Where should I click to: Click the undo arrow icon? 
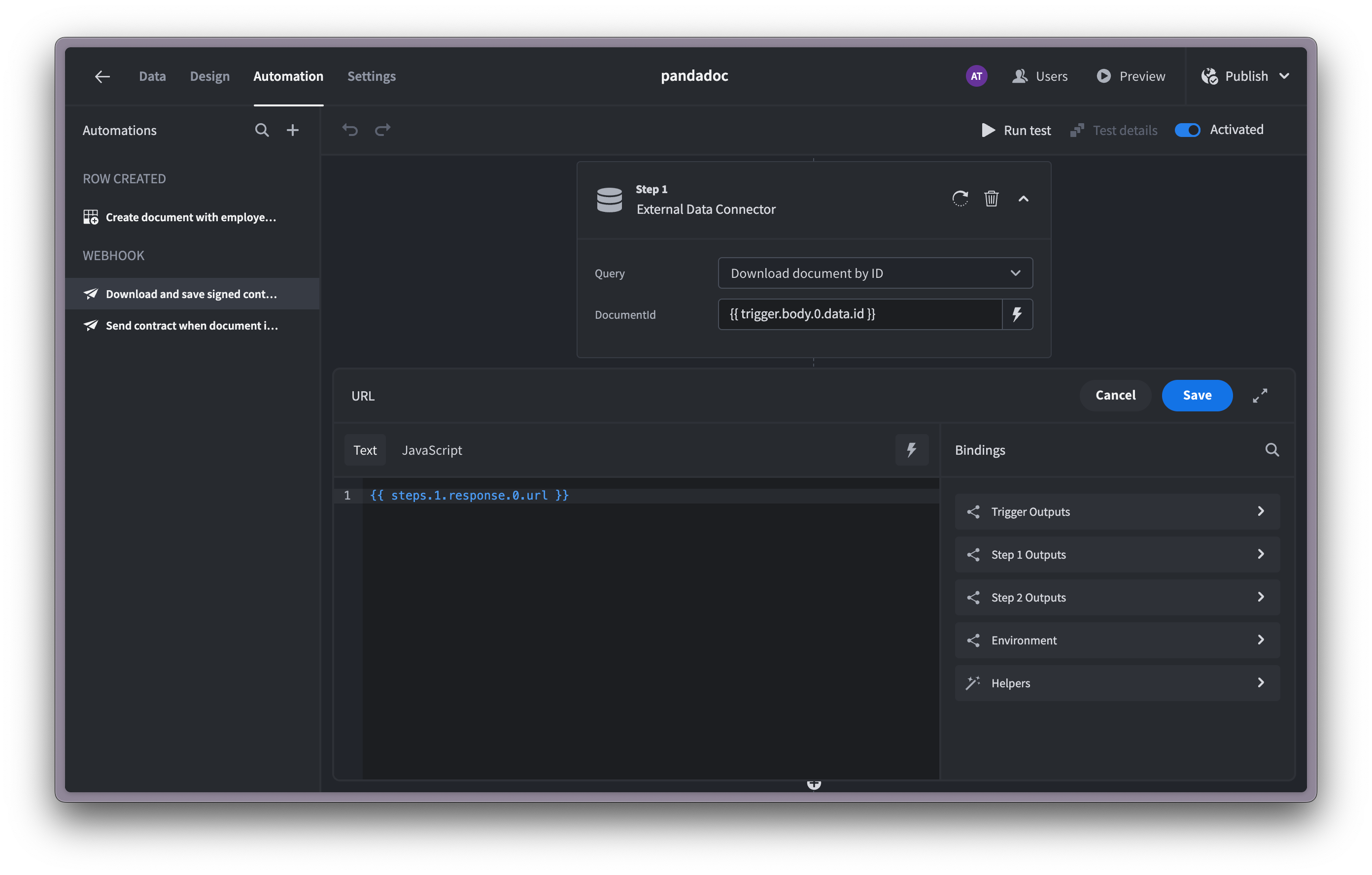[350, 130]
